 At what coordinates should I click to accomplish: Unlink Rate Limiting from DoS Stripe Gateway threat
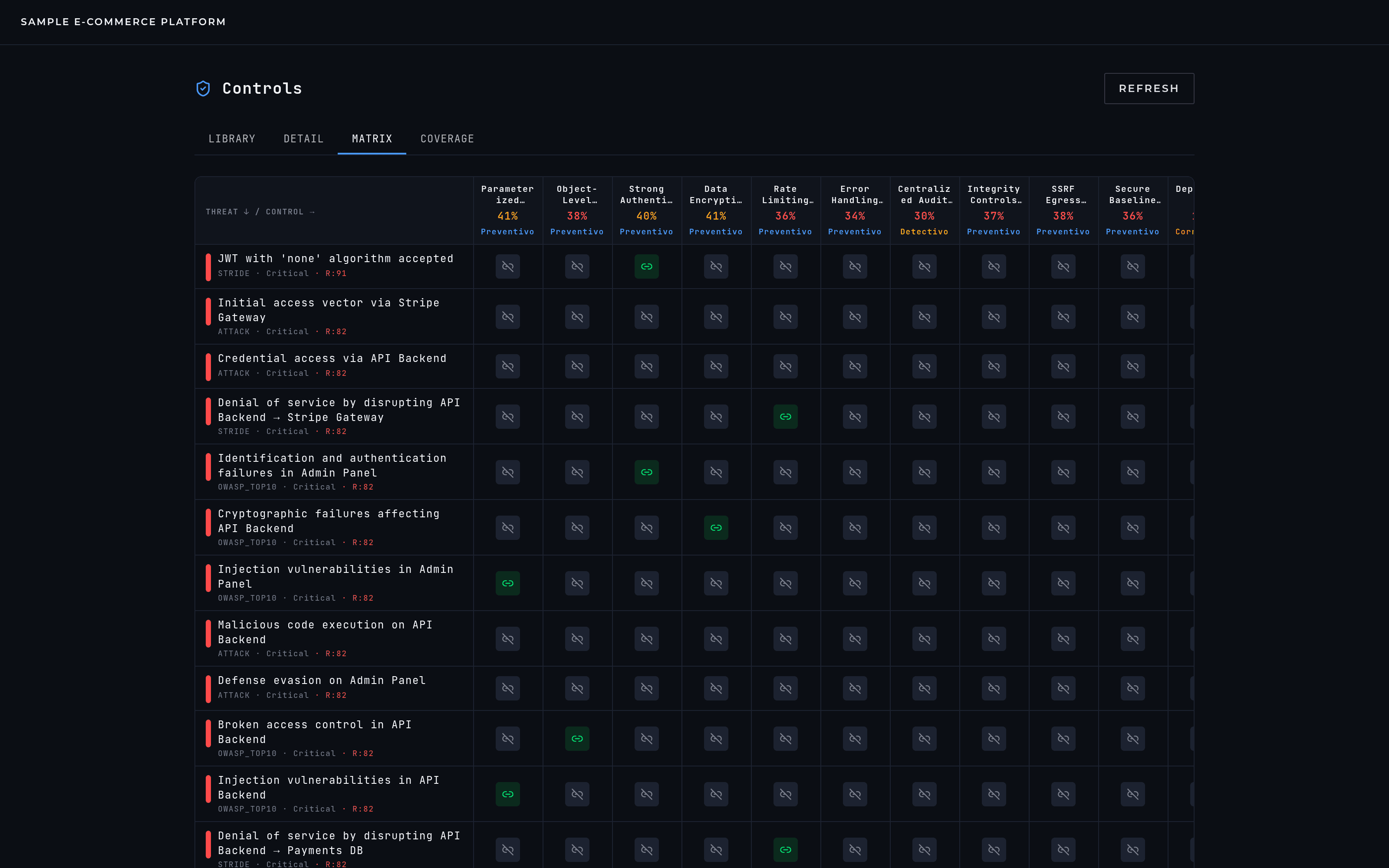click(x=785, y=416)
